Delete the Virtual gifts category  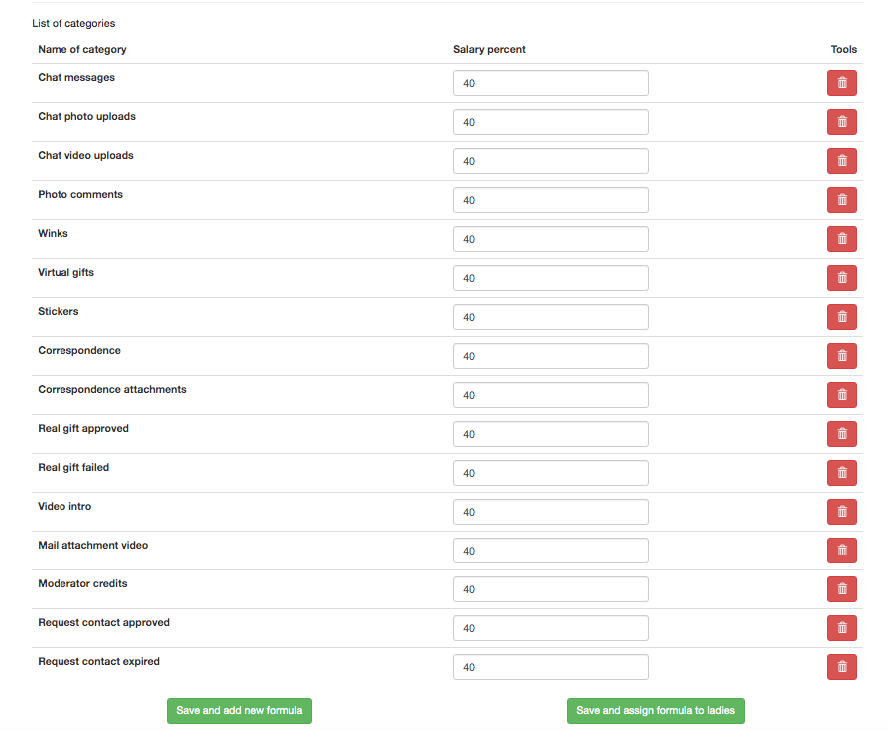pyautogui.click(x=842, y=278)
